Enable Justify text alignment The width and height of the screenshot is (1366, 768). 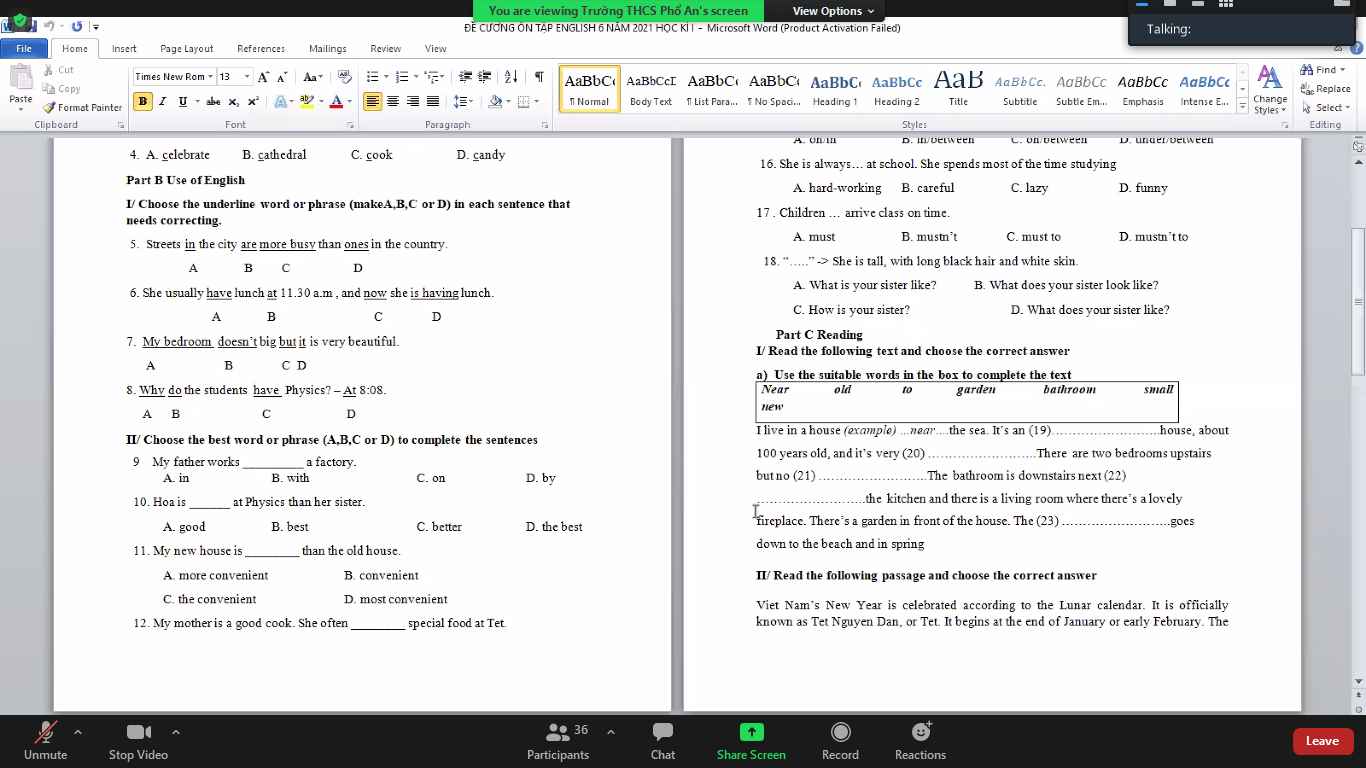pyautogui.click(x=432, y=101)
